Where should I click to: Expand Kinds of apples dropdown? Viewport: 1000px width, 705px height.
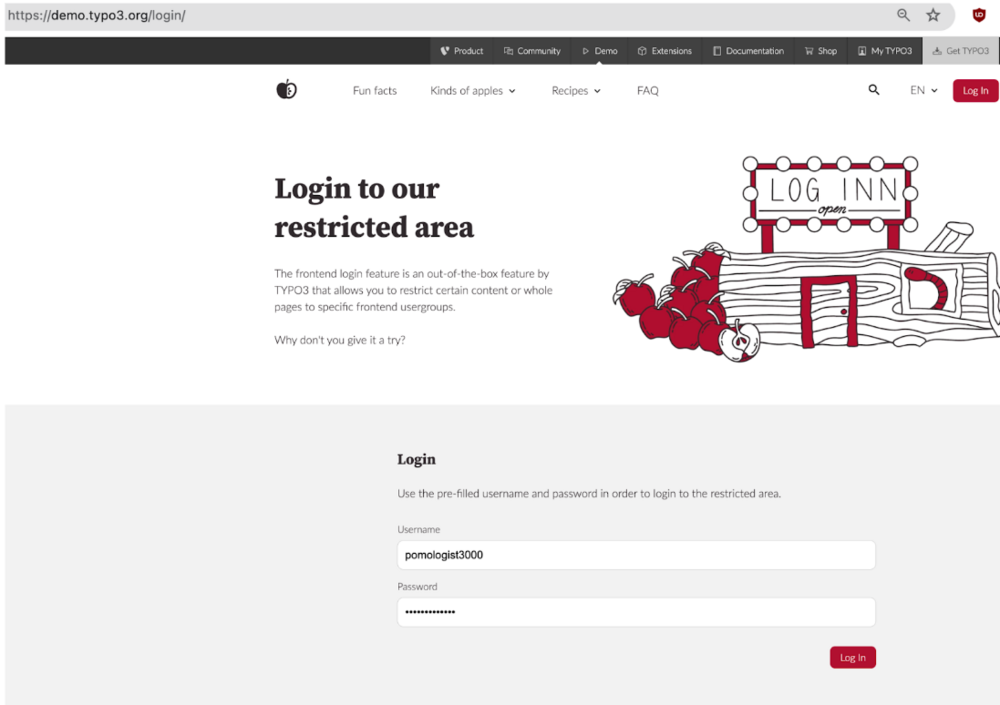pos(473,91)
